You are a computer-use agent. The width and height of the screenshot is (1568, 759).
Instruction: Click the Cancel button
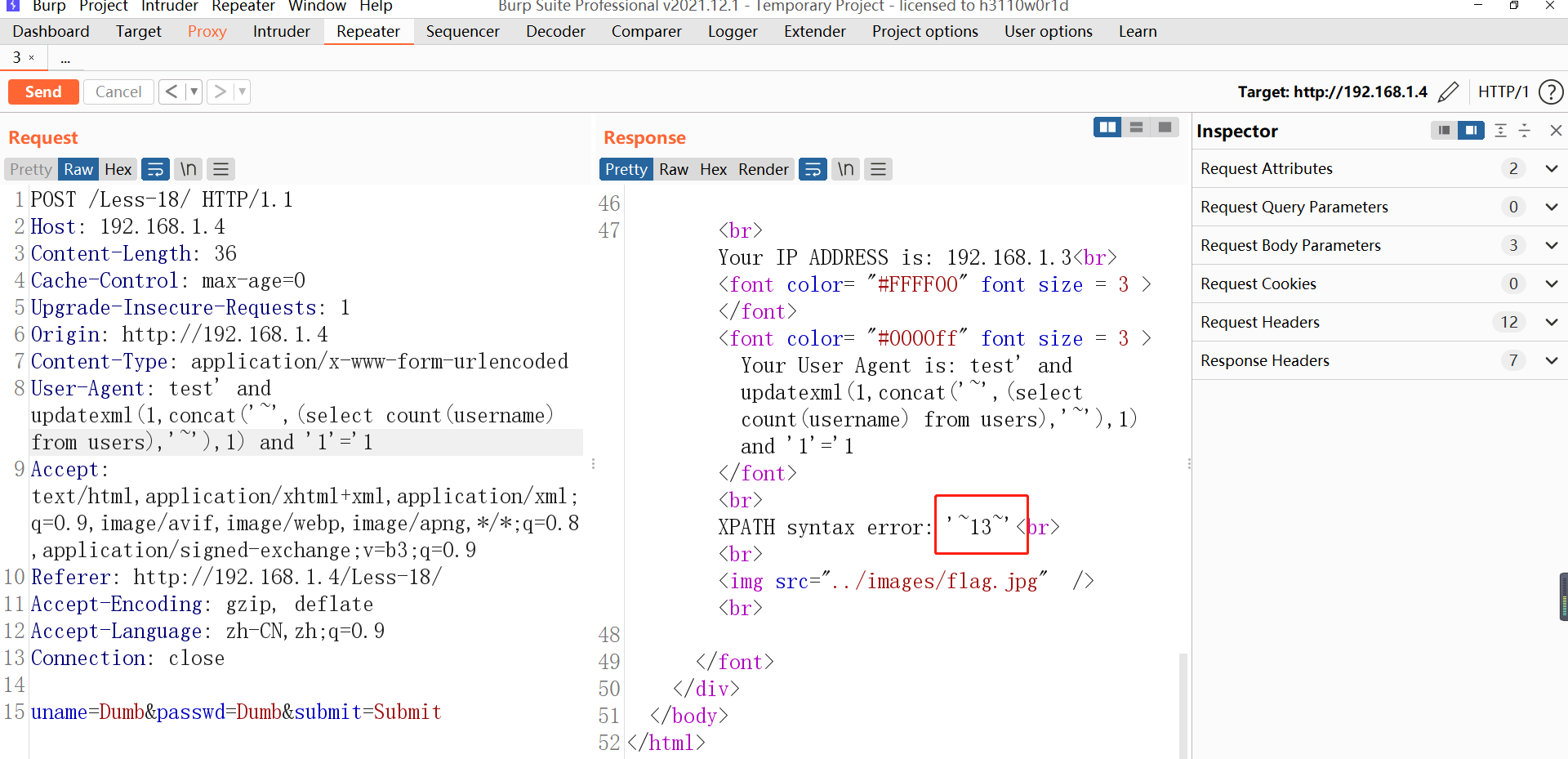(x=118, y=92)
